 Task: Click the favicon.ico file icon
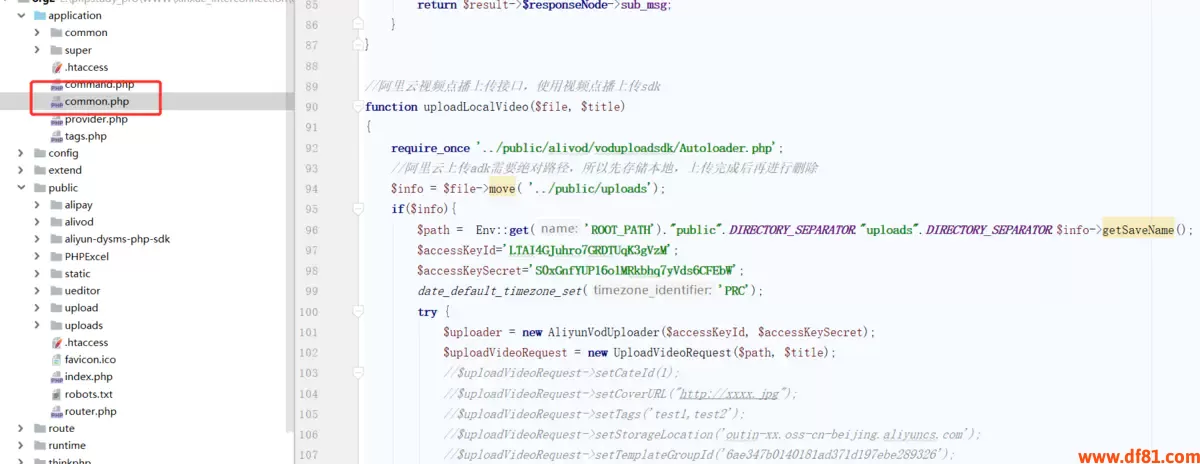coord(56,359)
